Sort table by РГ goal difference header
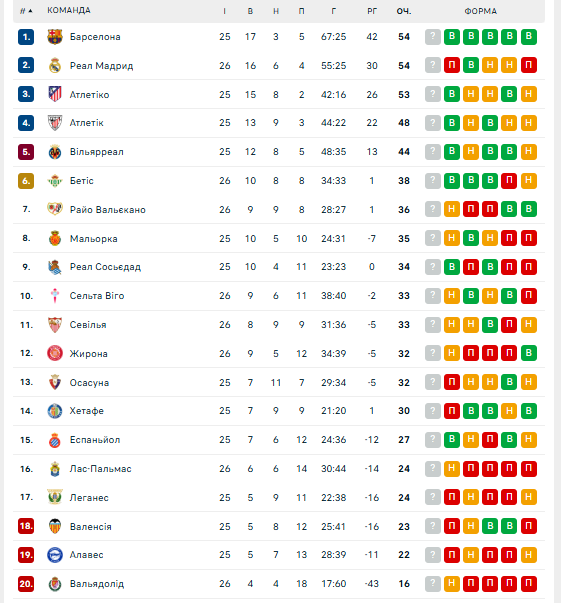 (x=371, y=11)
